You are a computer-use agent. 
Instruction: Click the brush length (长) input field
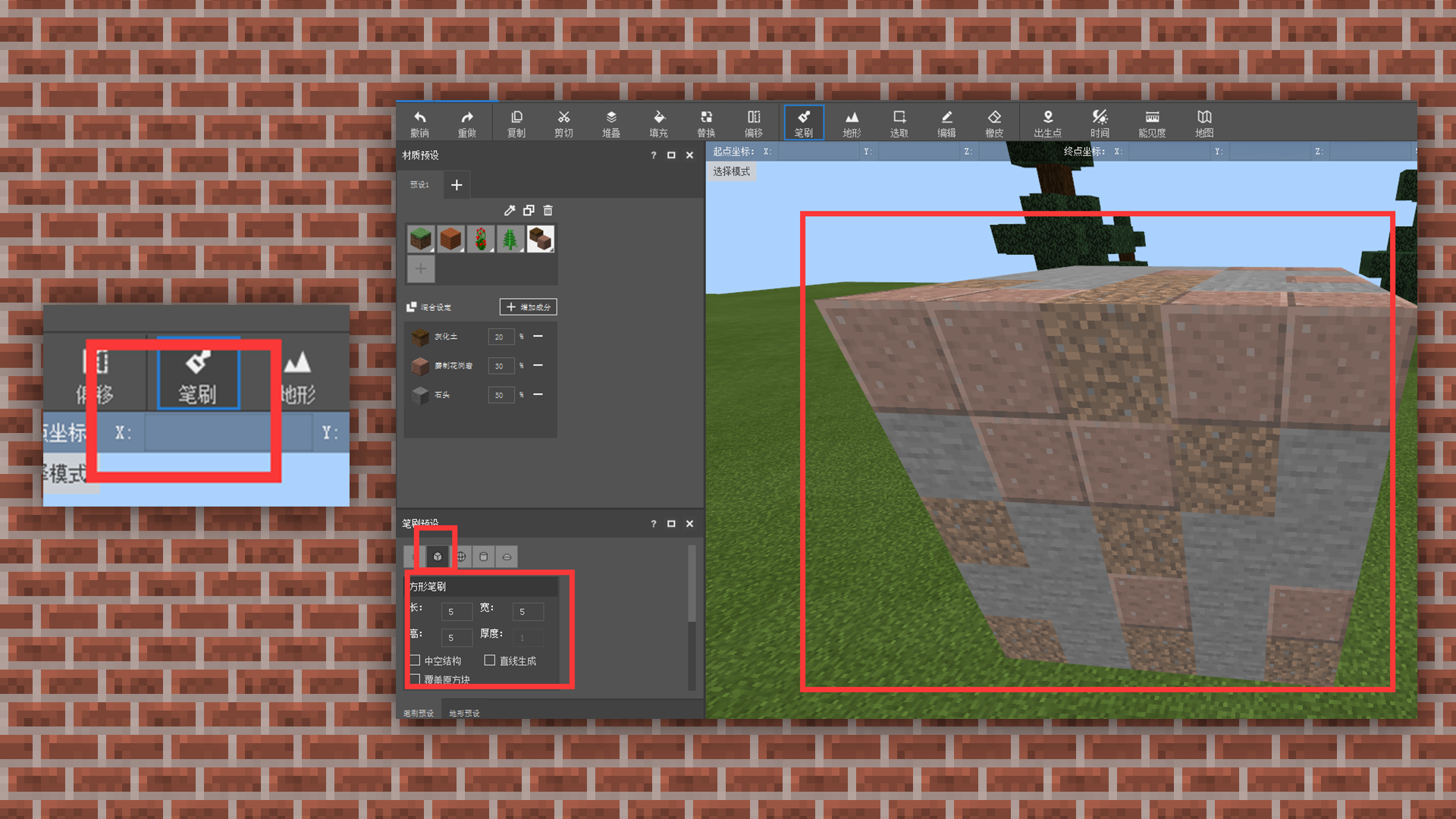(x=457, y=611)
